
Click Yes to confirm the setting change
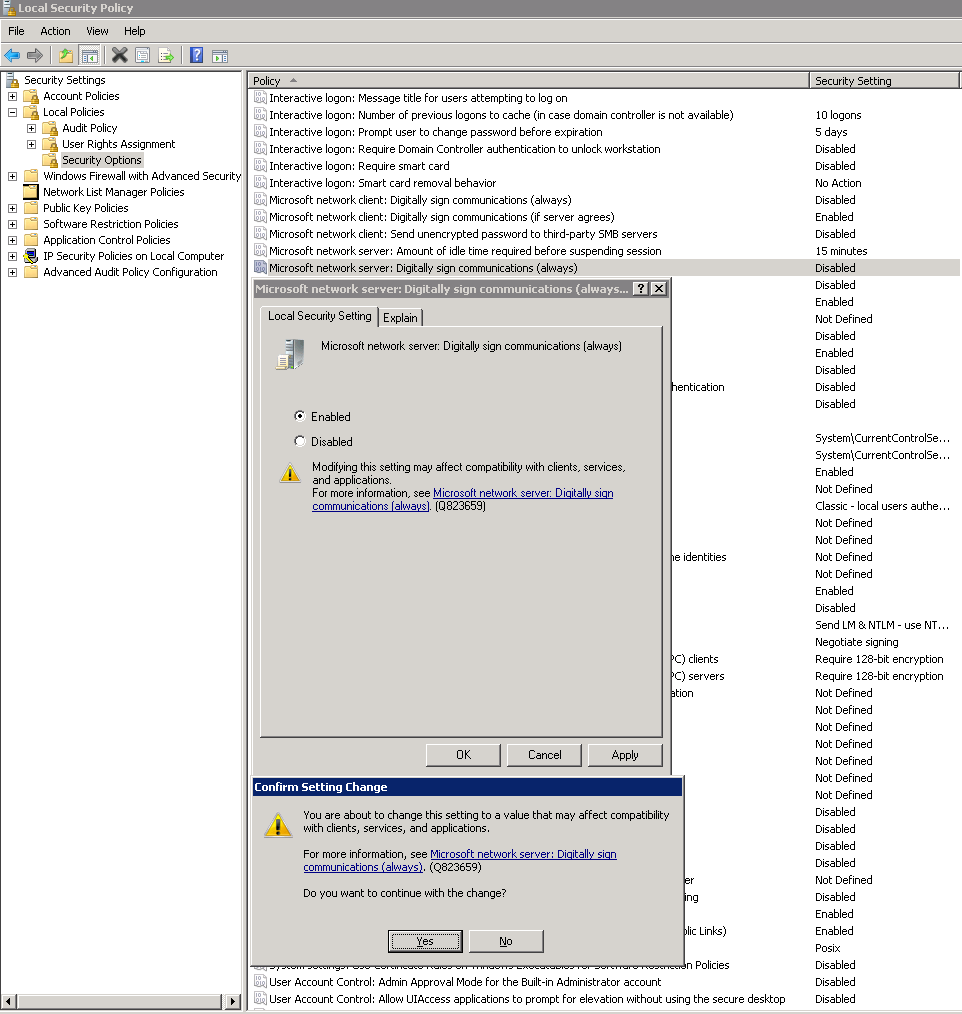click(425, 941)
